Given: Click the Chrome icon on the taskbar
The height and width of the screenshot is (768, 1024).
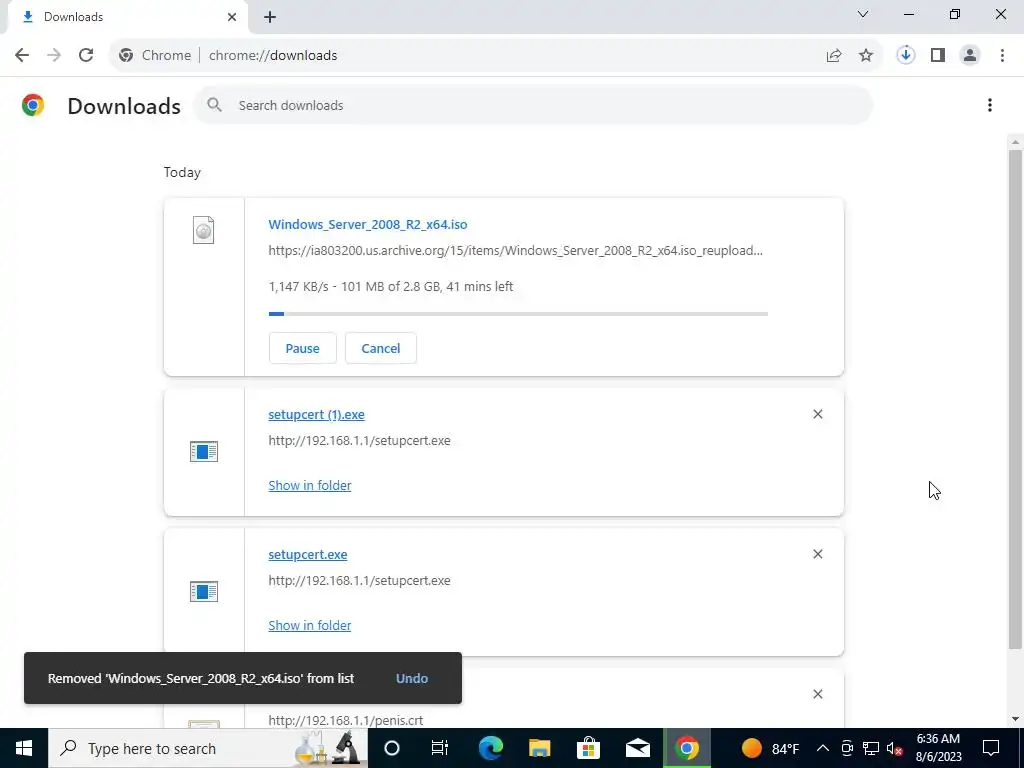Looking at the screenshot, I should (686, 748).
